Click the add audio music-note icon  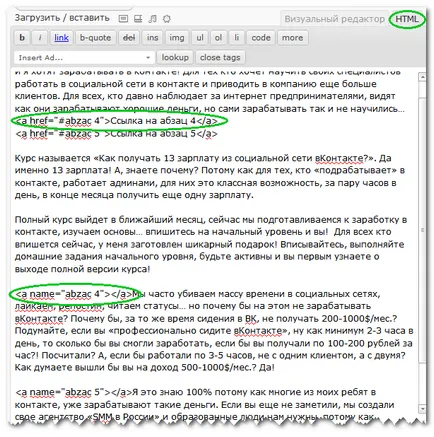pyautogui.click(x=153, y=19)
